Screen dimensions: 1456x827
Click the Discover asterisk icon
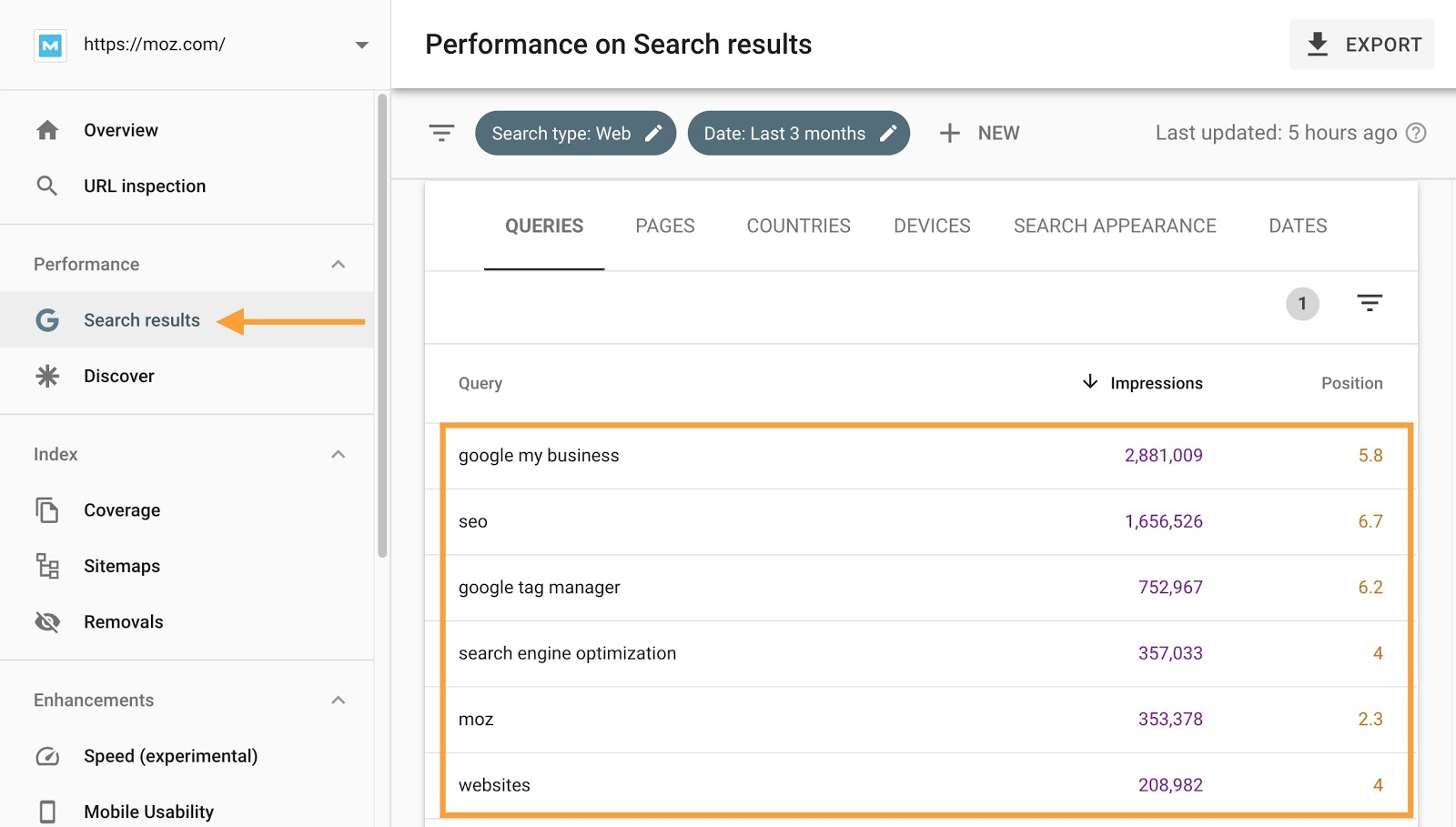(x=47, y=376)
